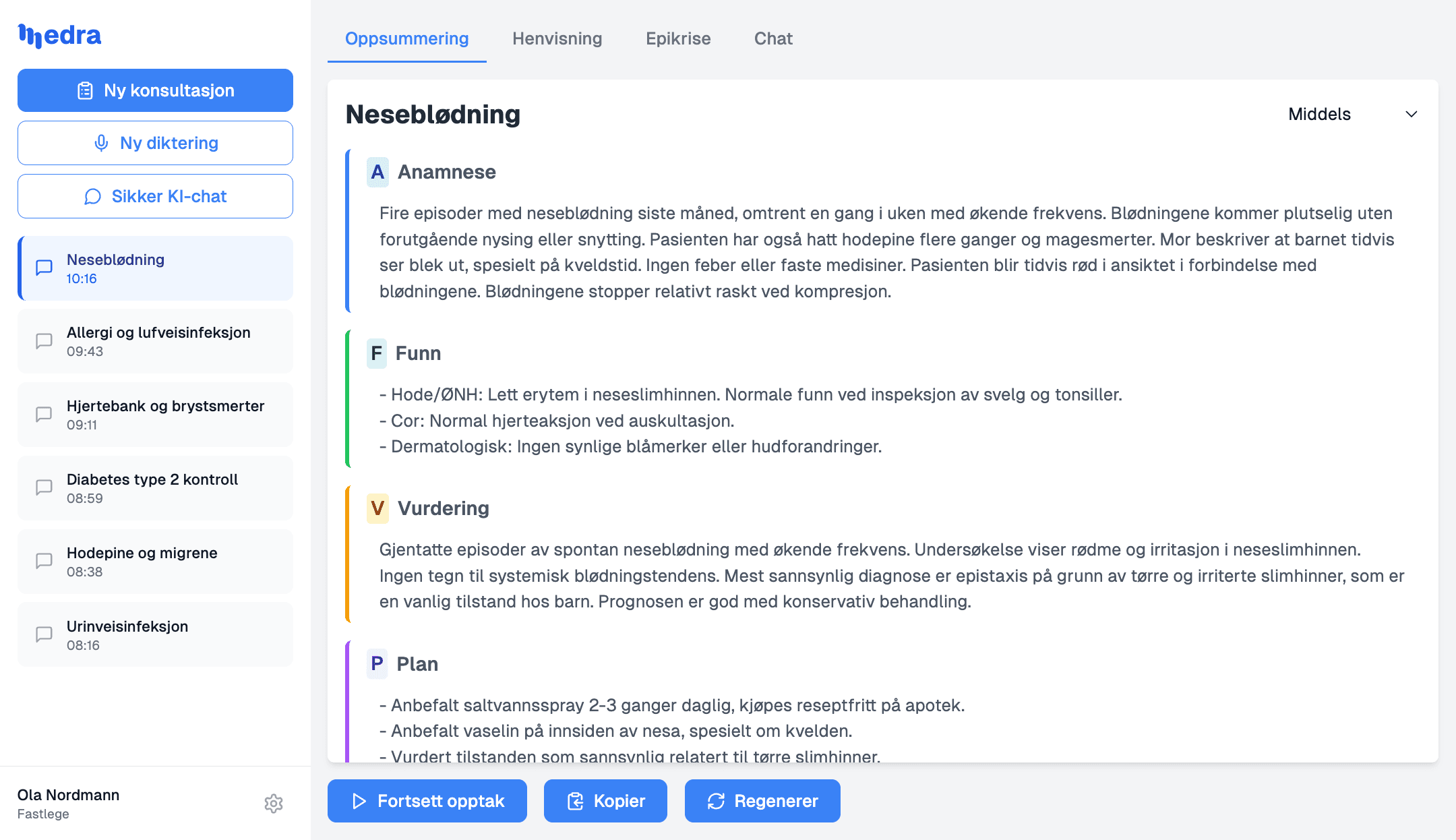The image size is (1456, 840).
Task: Click the chevron arrow next to Middels
Action: coord(1411,115)
